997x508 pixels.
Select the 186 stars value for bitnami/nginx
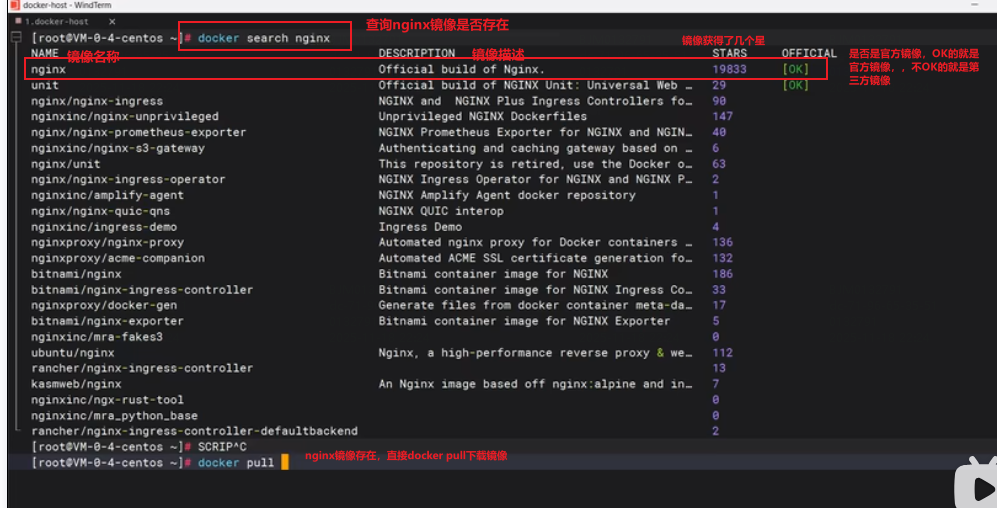click(722, 274)
